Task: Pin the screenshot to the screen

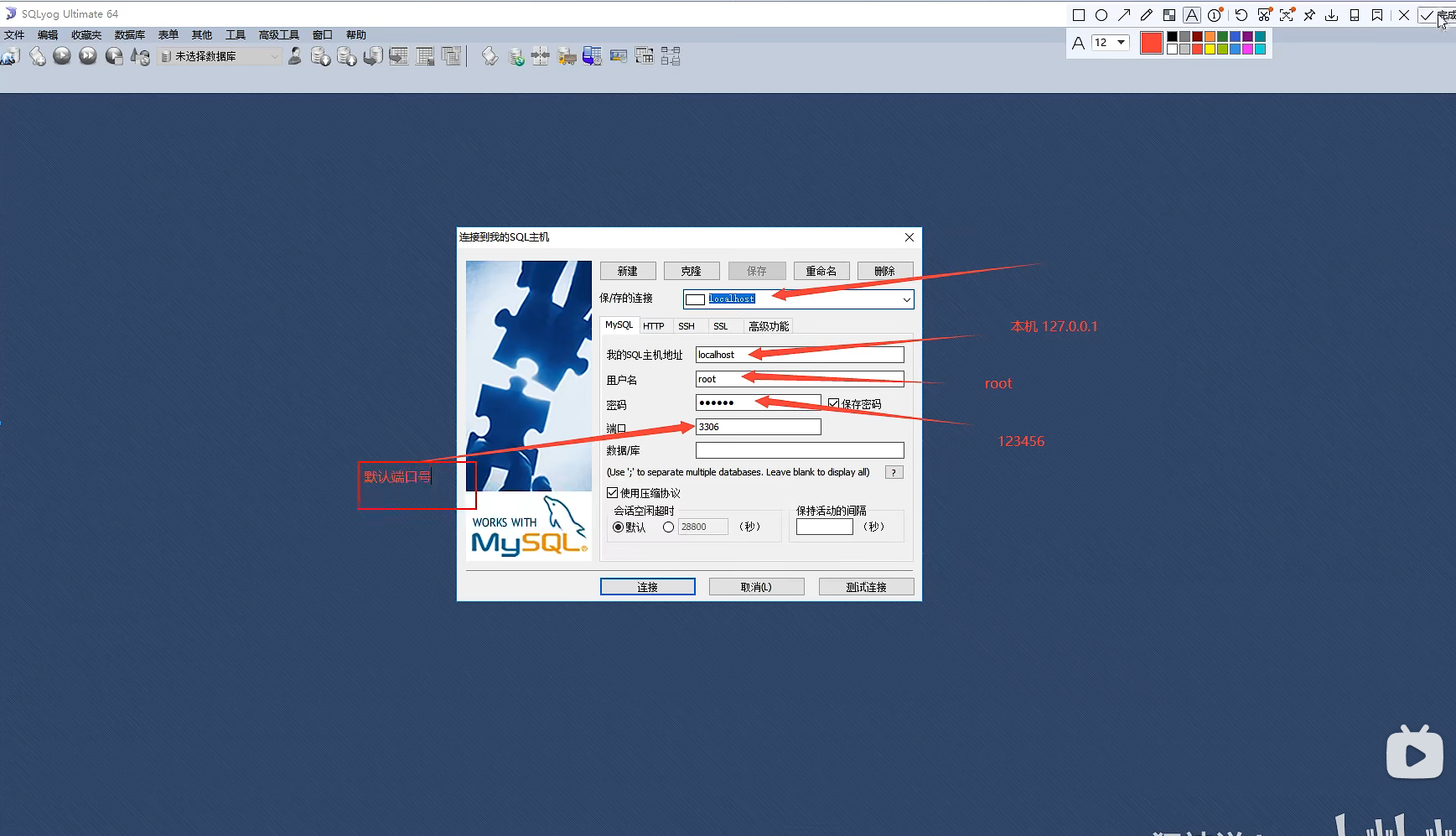Action: 1309,15
